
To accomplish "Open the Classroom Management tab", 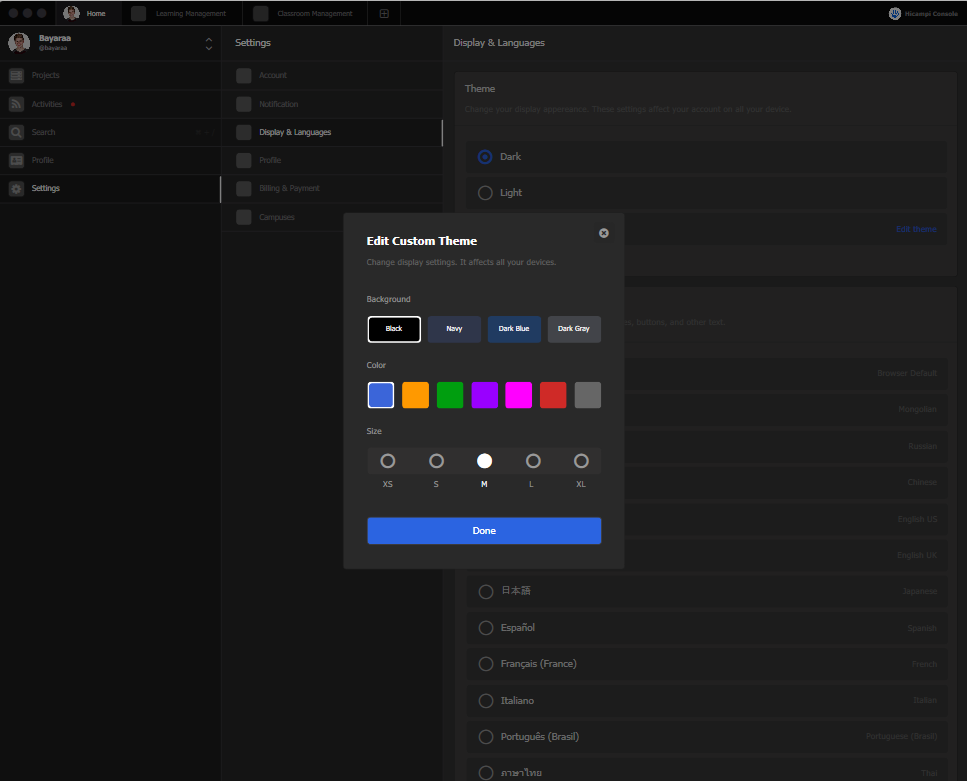I will [x=306, y=13].
